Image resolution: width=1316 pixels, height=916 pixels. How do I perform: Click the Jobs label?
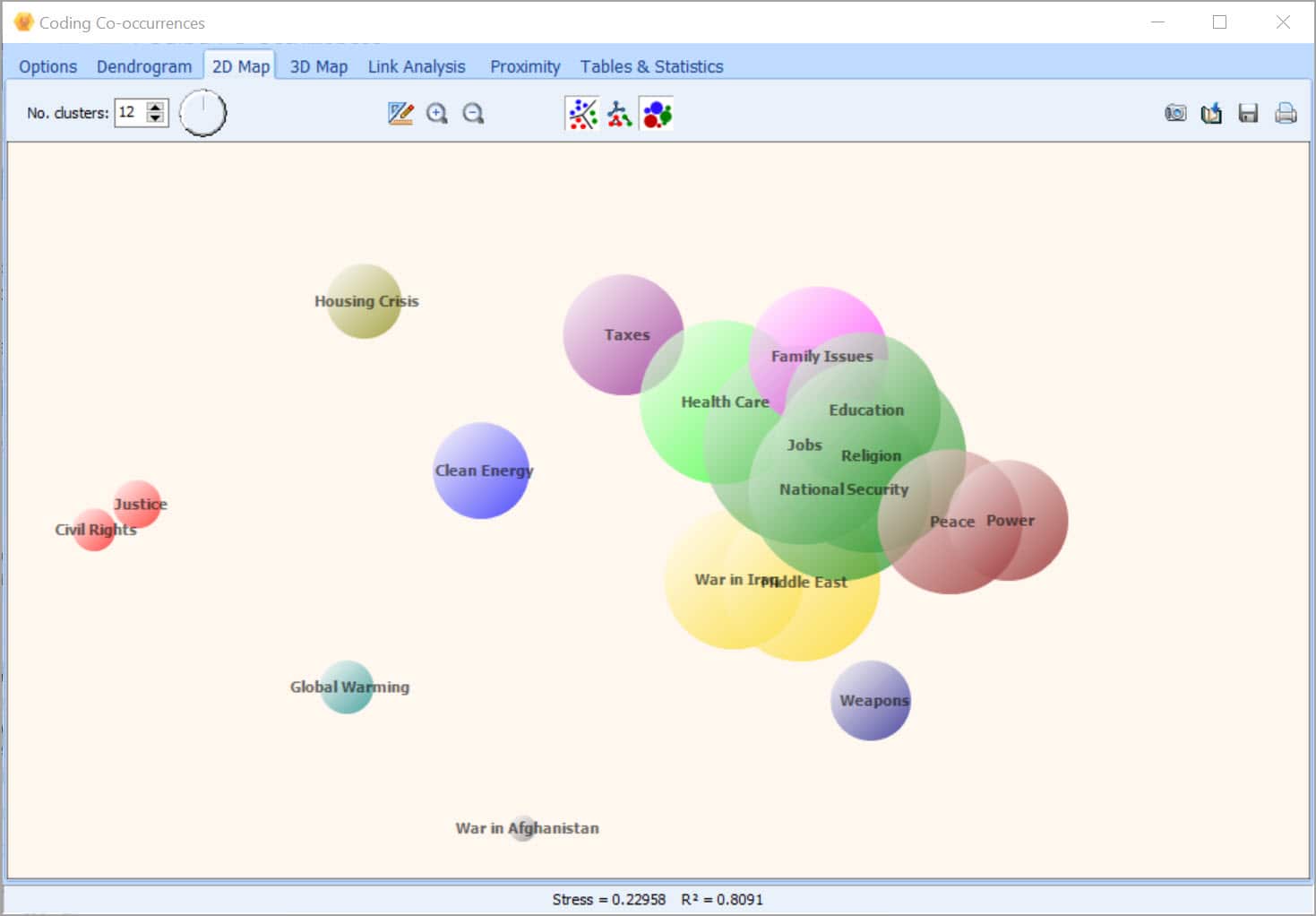point(804,445)
